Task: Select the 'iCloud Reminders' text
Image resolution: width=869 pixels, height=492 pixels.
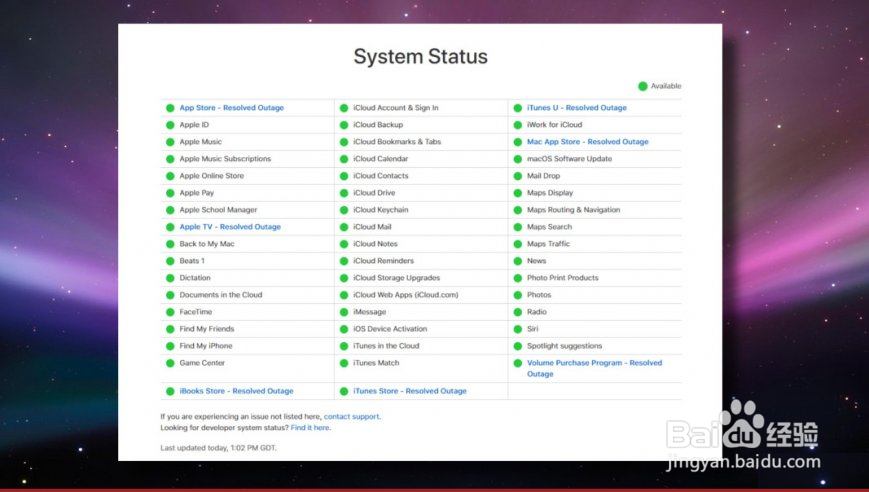Action: coord(384,261)
